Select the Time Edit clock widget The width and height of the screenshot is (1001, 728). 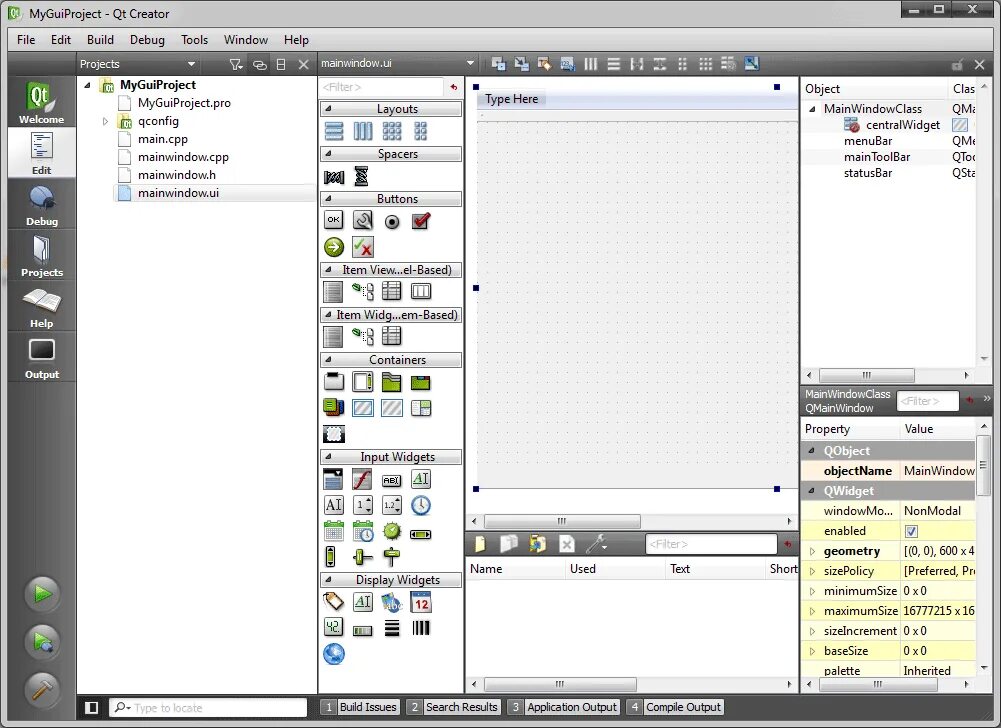click(x=421, y=505)
